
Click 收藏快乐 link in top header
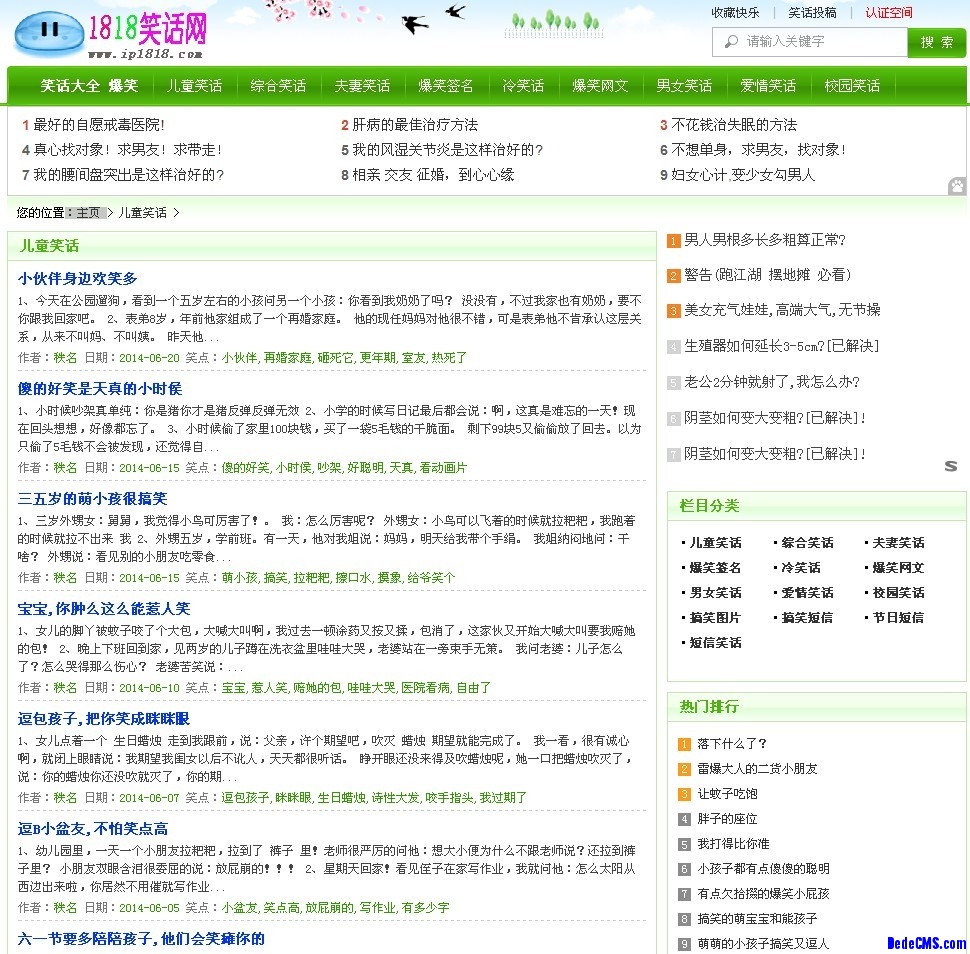point(735,13)
